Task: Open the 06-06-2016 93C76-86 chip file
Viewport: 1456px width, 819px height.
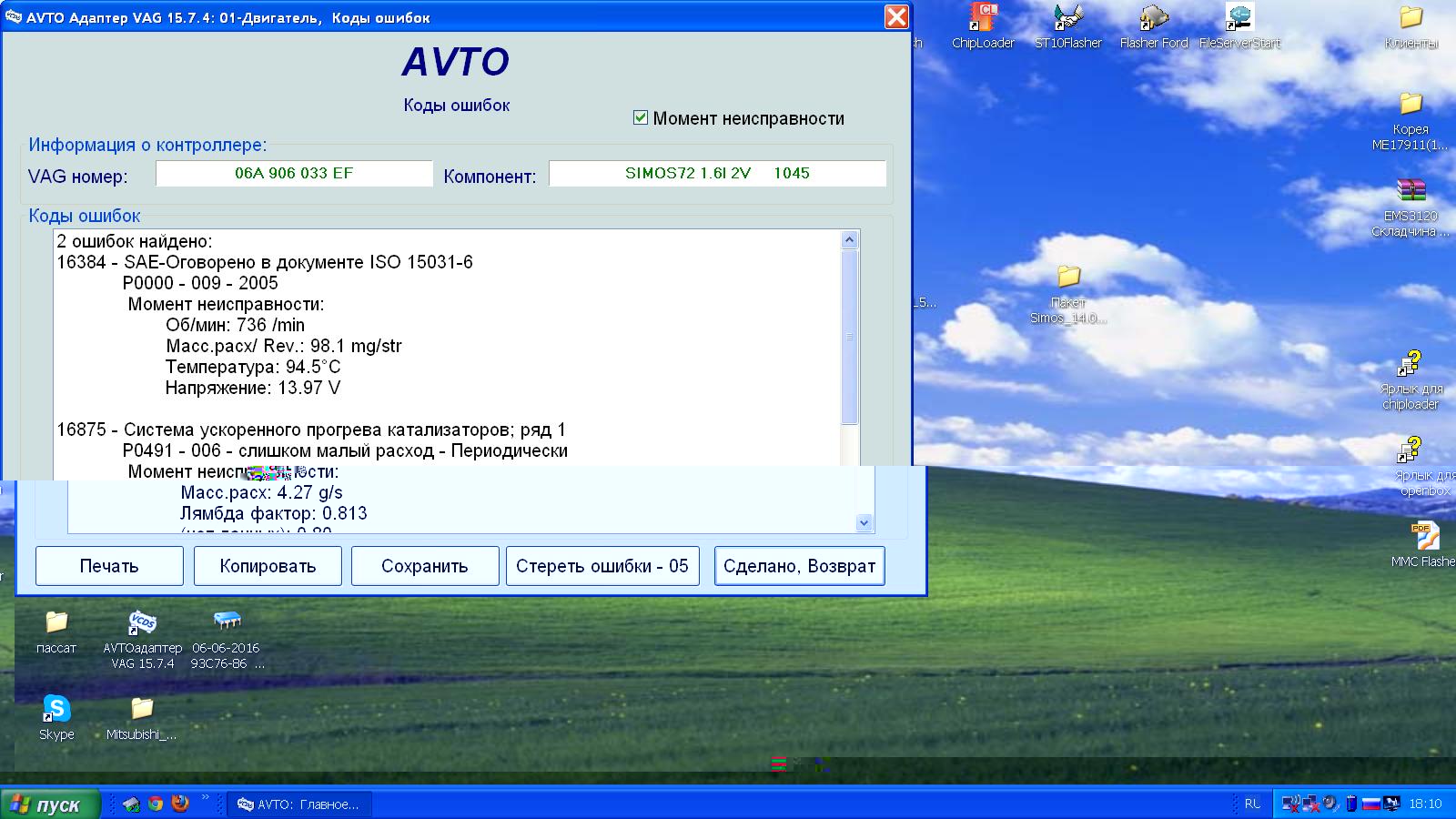Action: [227, 623]
